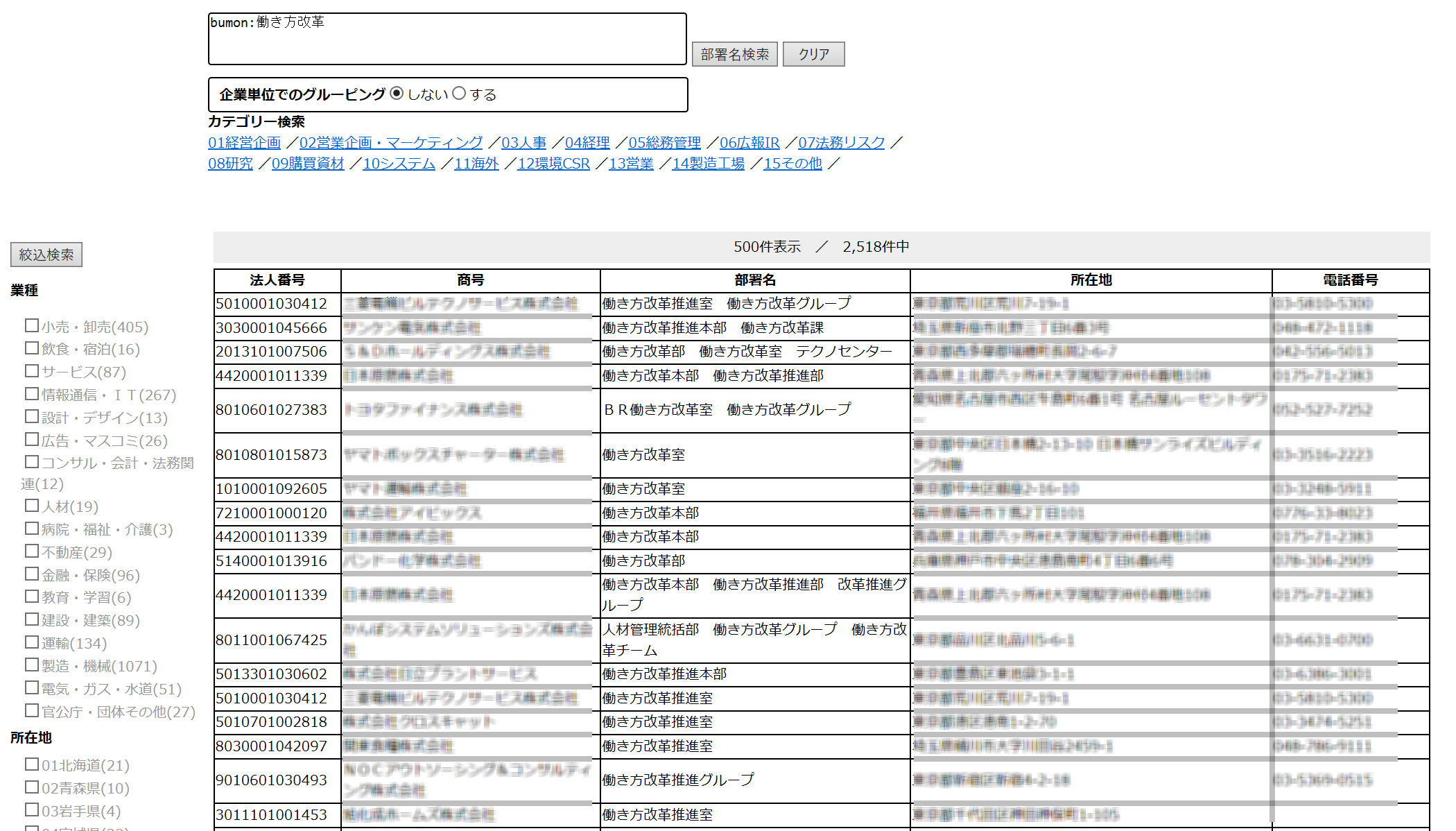
Task: Select the しない grouping radio button
Action: (x=397, y=92)
